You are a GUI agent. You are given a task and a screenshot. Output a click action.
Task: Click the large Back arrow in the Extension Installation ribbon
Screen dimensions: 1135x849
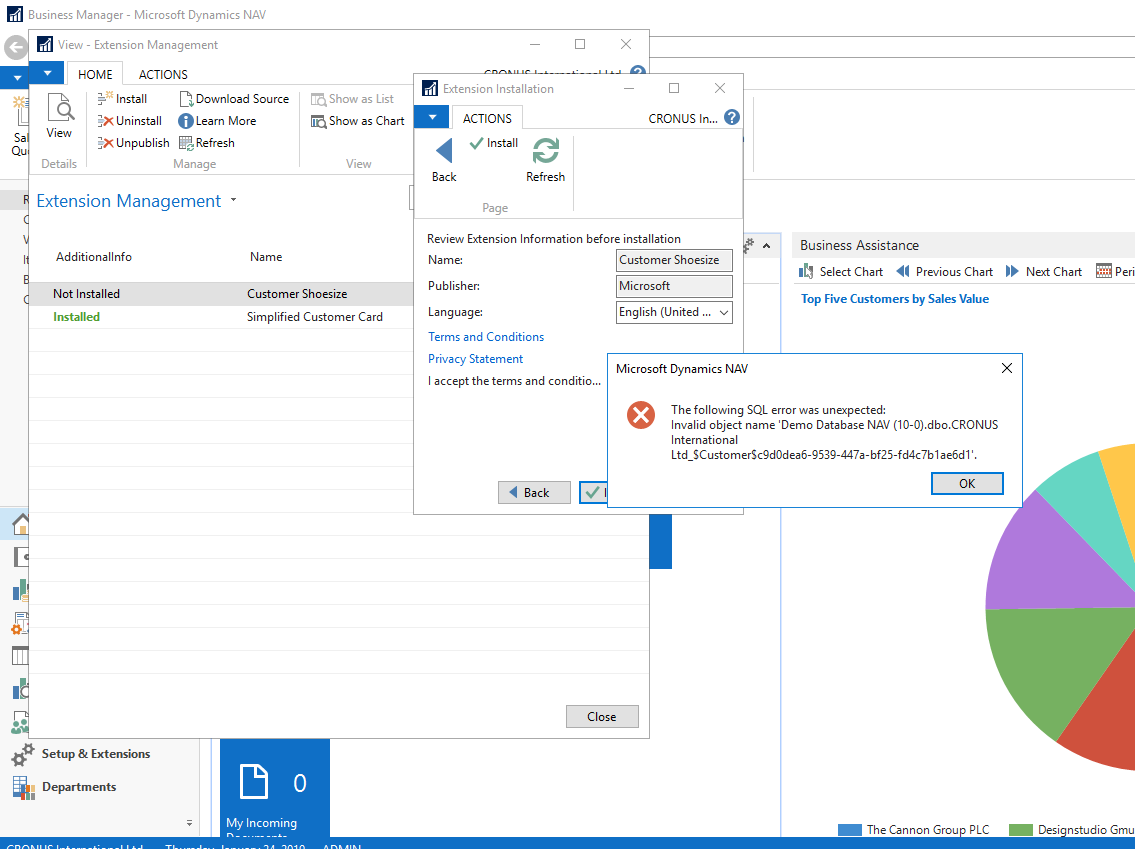click(x=444, y=151)
